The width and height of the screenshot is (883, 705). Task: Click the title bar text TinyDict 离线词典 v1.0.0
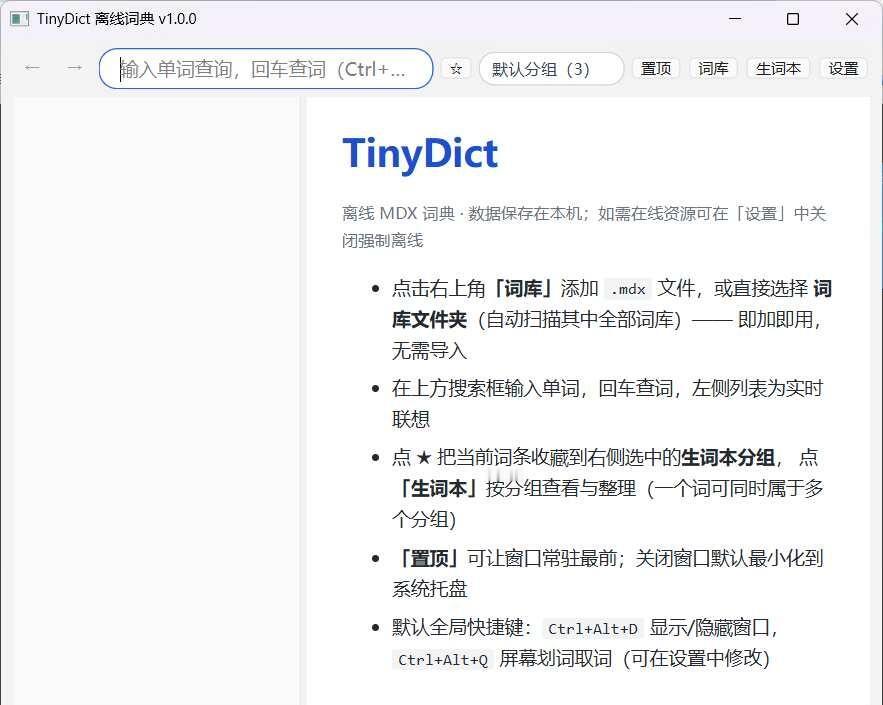pyautogui.click(x=117, y=19)
